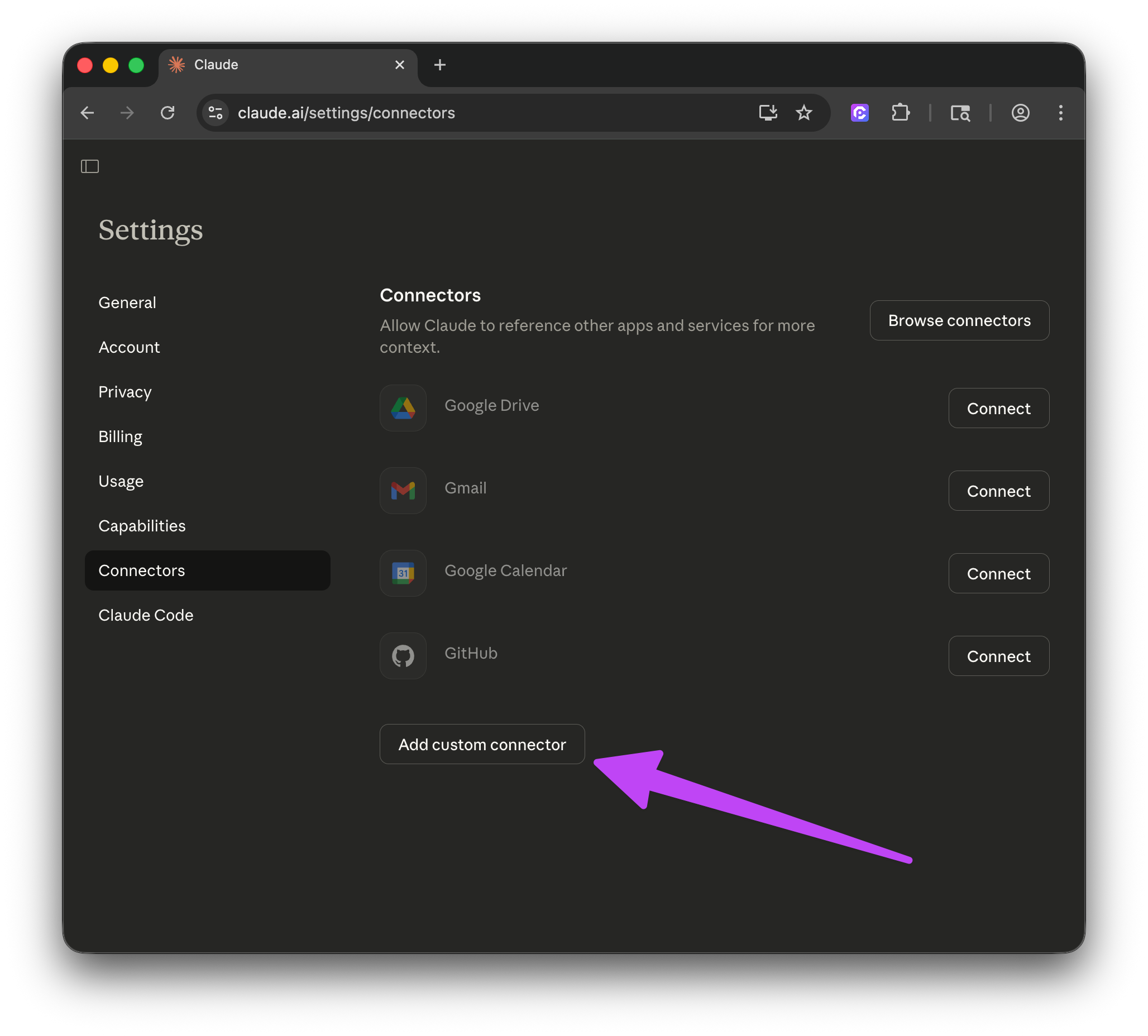Screen dimensions: 1148x1036
Task: Open a new browser tab
Action: (439, 65)
